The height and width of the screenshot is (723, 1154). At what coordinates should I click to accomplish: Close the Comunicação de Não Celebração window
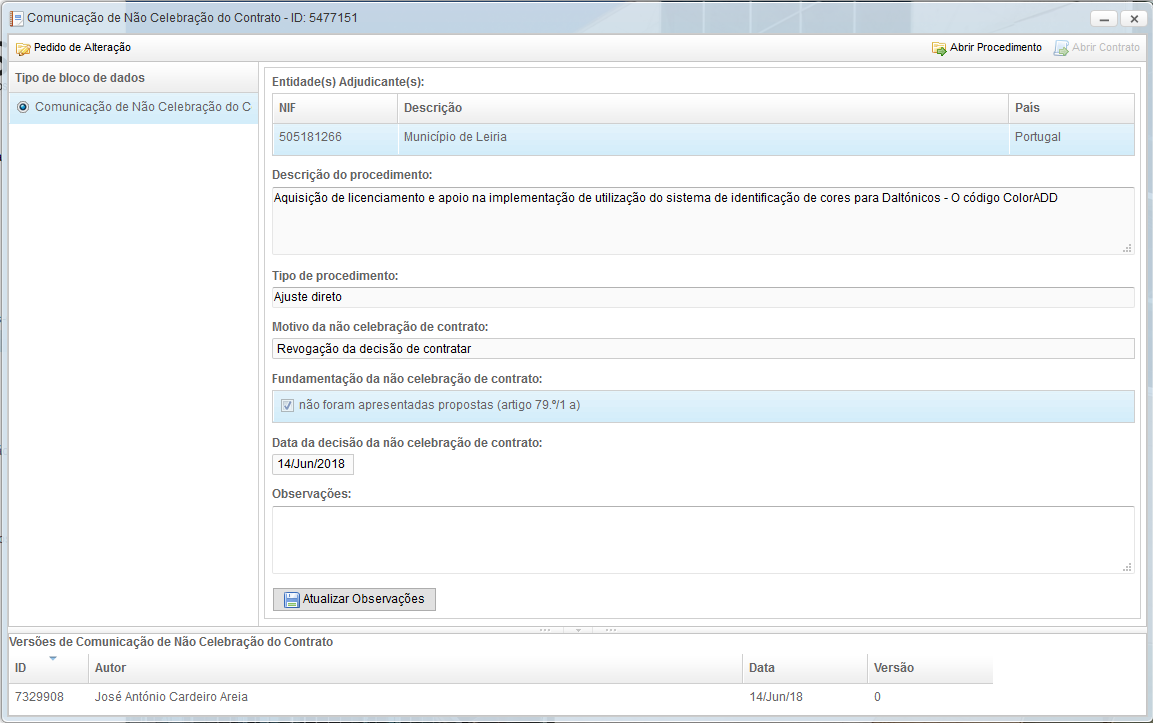point(1133,19)
